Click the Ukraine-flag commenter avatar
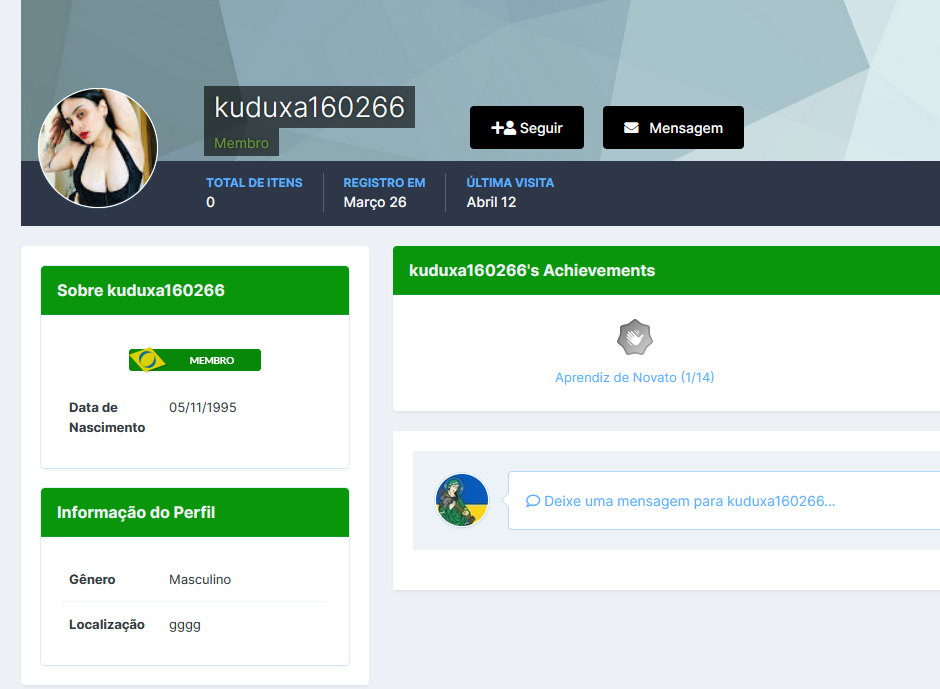This screenshot has height=689, width=940. tap(462, 500)
